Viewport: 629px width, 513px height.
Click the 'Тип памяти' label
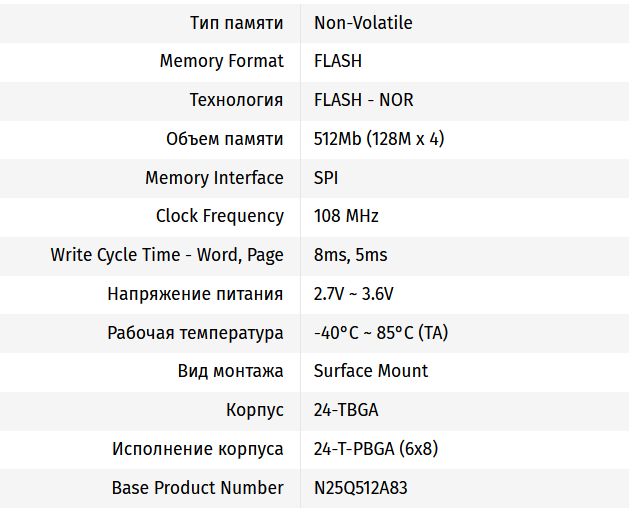(237, 22)
